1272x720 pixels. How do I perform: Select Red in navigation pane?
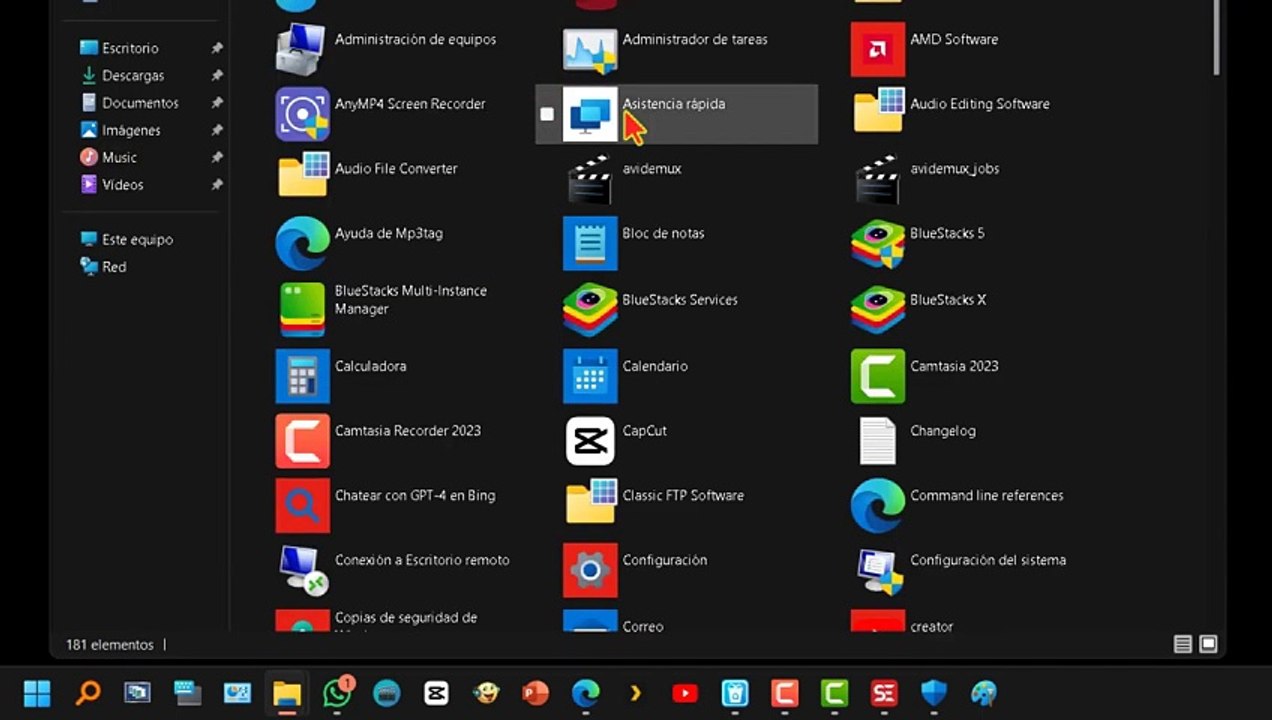coord(114,267)
